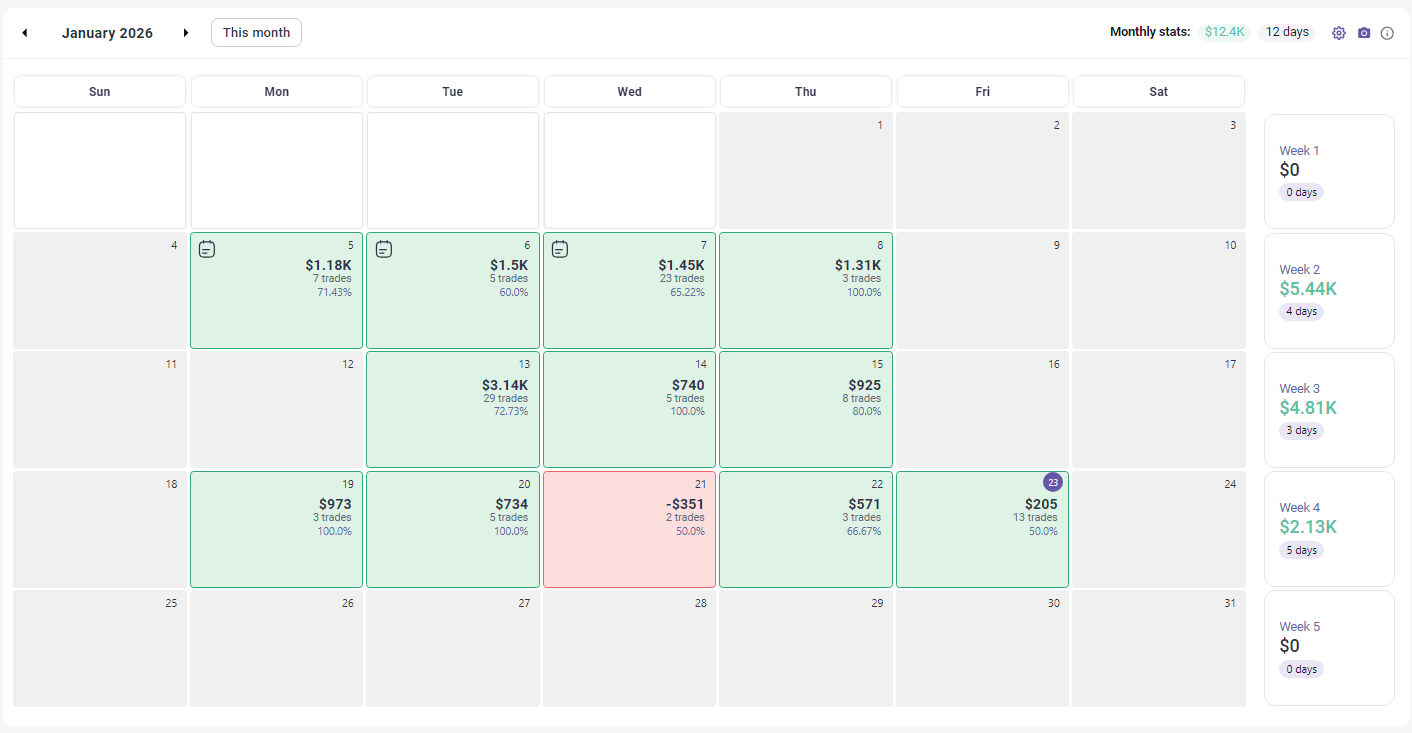Open journal note icon on January 7
This screenshot has width=1412, height=733.
tap(560, 249)
